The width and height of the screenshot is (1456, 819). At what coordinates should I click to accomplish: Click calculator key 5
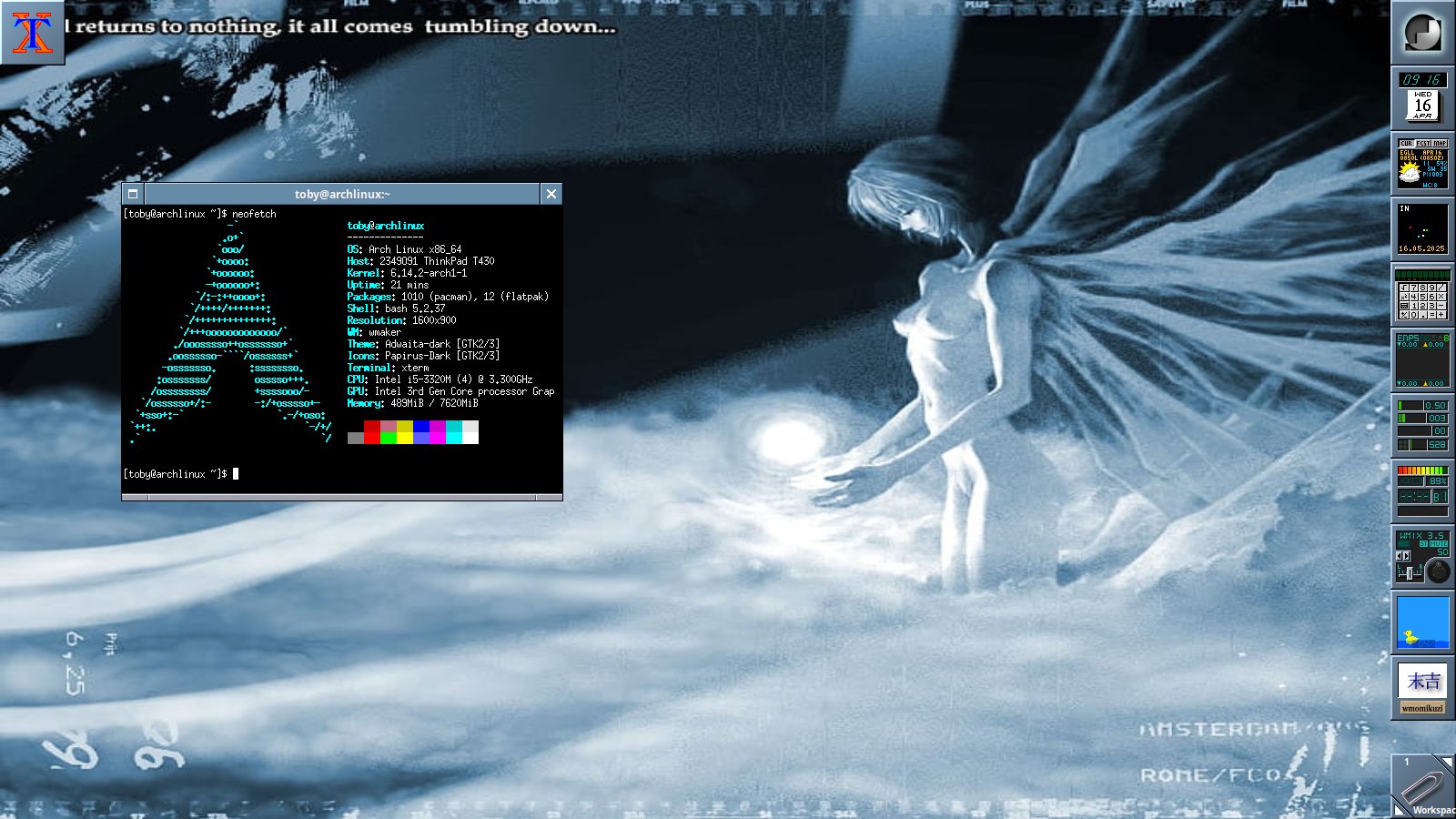pyautogui.click(x=1423, y=297)
